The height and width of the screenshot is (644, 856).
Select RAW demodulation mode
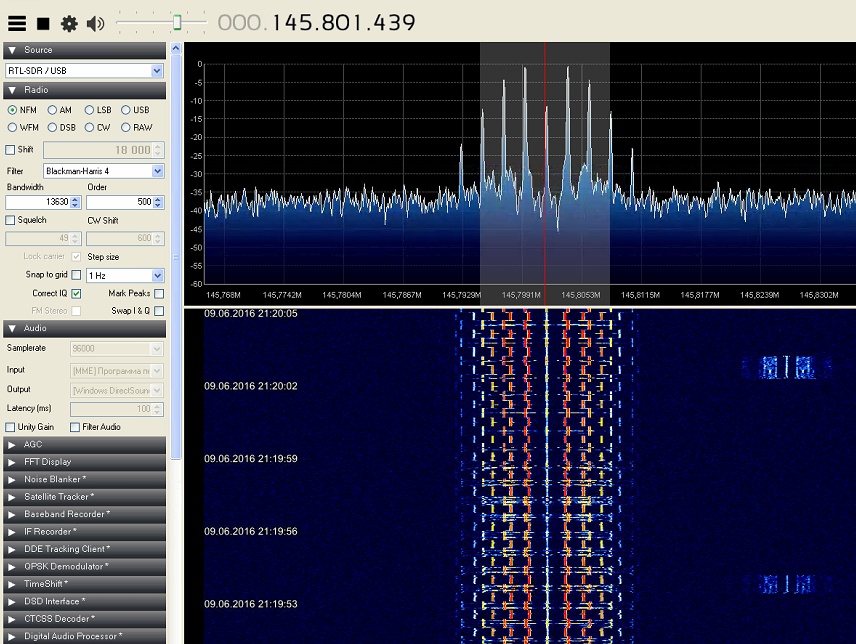tap(126, 127)
